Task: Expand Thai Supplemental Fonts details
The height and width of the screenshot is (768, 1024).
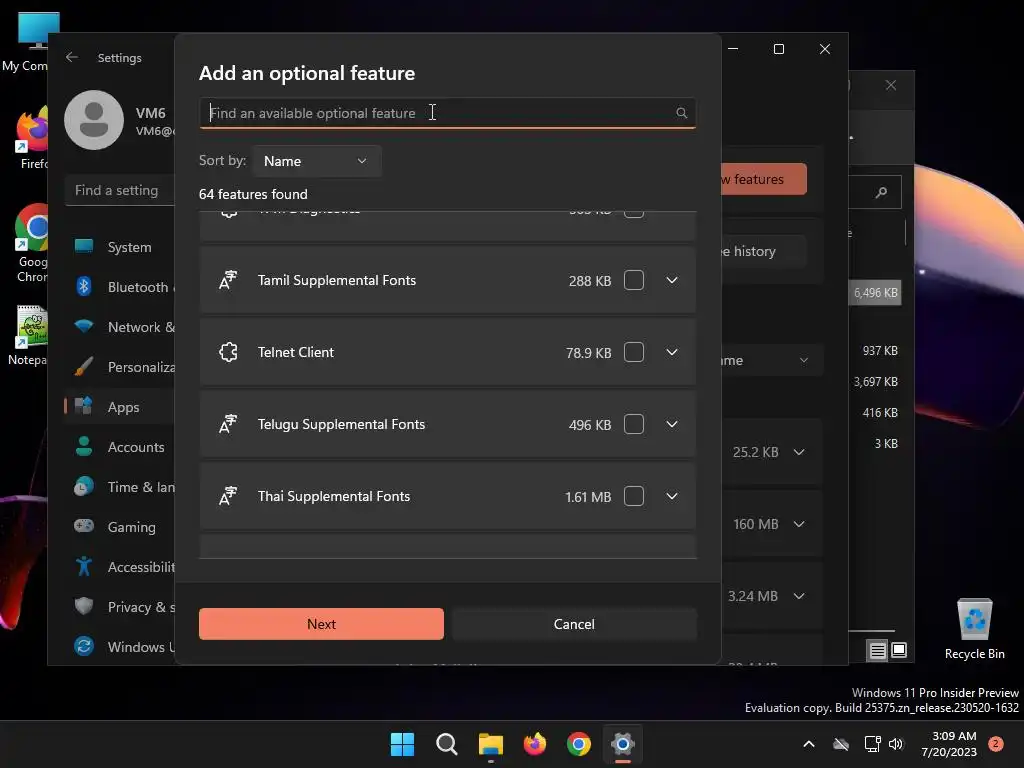Action: 671,496
